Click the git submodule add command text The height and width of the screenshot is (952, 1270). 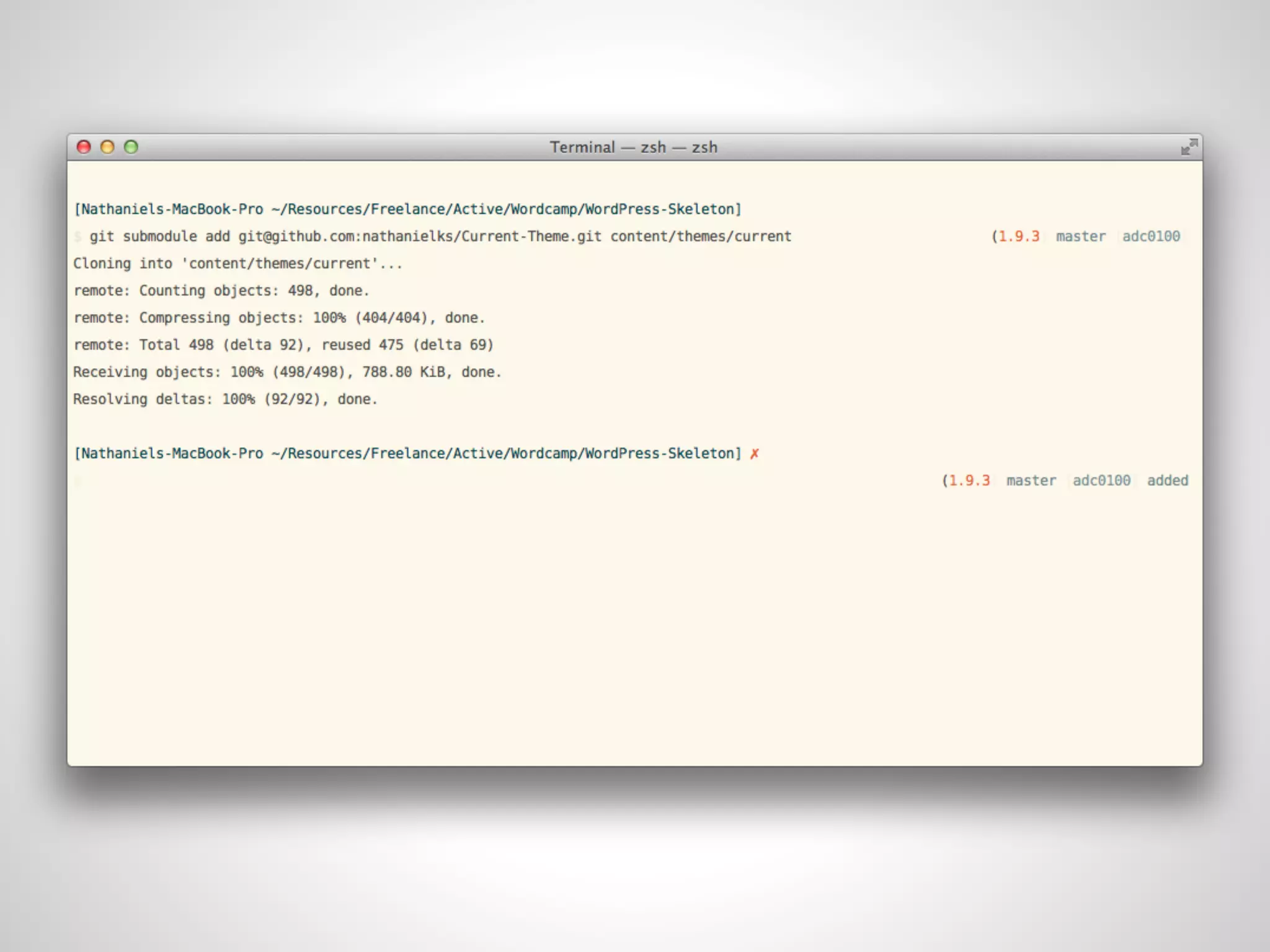point(440,237)
